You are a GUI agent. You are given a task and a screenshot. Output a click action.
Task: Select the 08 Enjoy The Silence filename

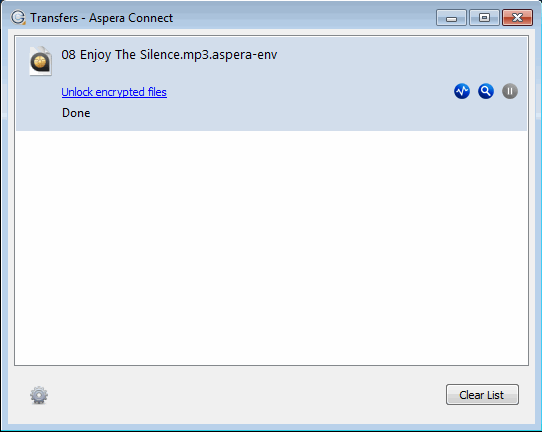[x=169, y=55]
